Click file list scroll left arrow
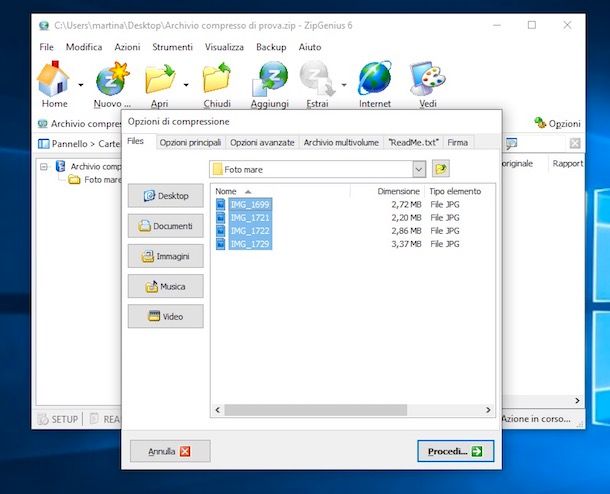The height and width of the screenshot is (494, 610). click(x=218, y=410)
